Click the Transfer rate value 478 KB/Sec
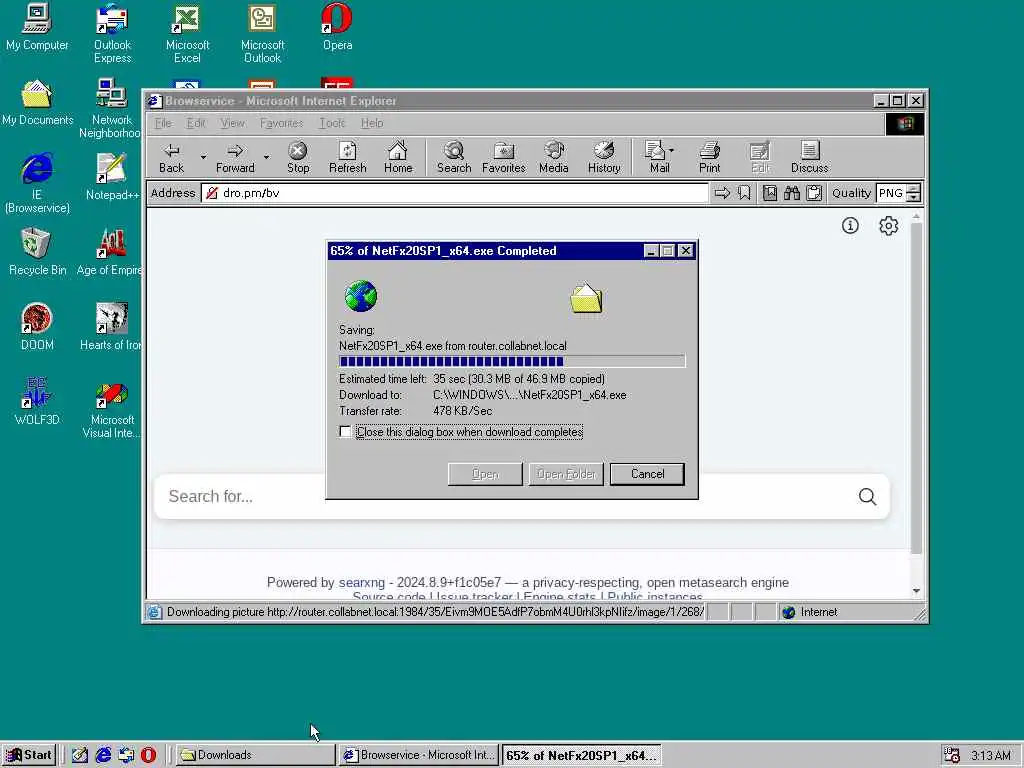 click(462, 411)
